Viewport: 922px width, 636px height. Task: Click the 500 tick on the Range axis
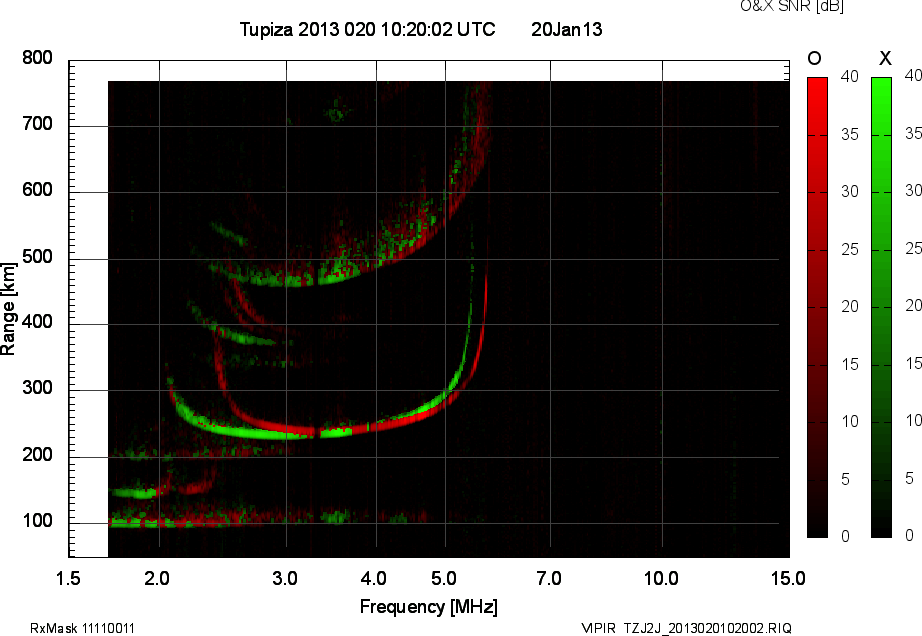[37, 257]
